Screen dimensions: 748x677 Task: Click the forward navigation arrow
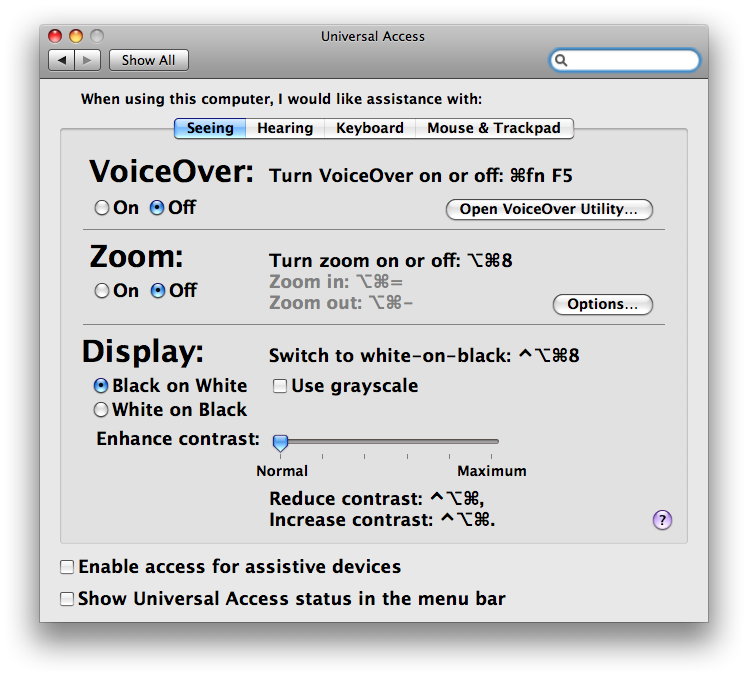pos(87,60)
